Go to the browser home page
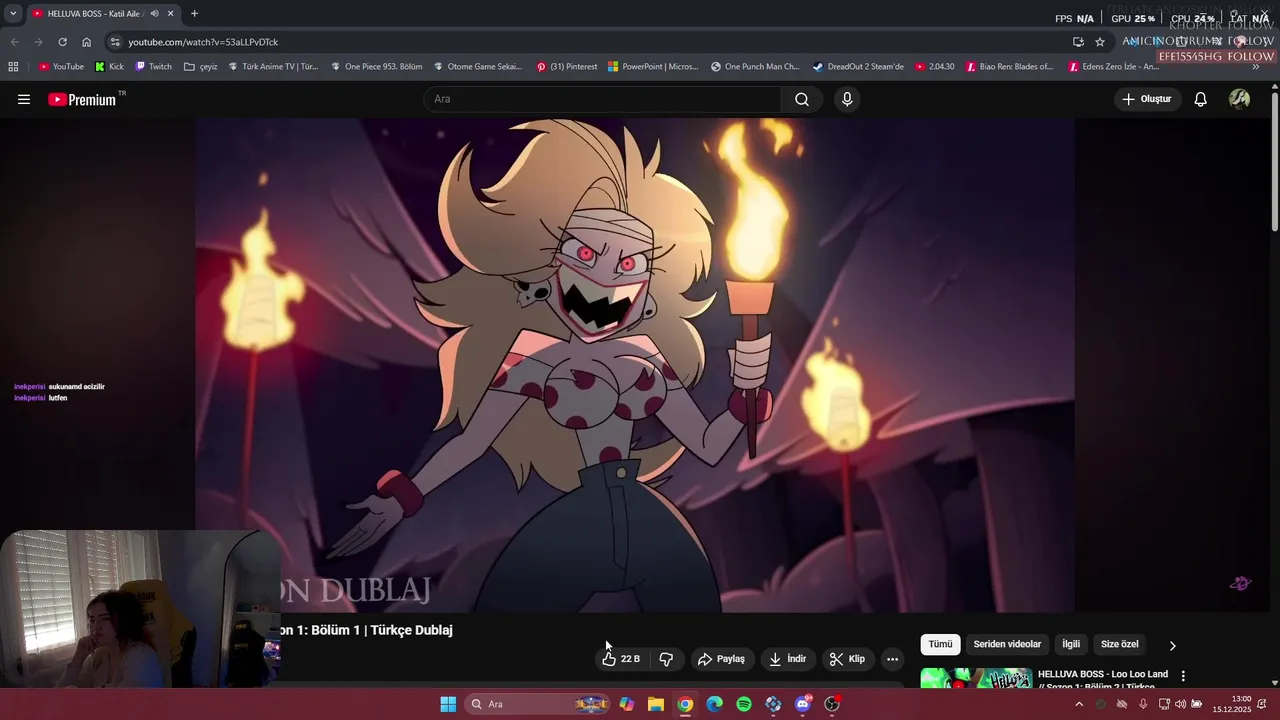Screen dimensions: 1280x720 (x=86, y=42)
